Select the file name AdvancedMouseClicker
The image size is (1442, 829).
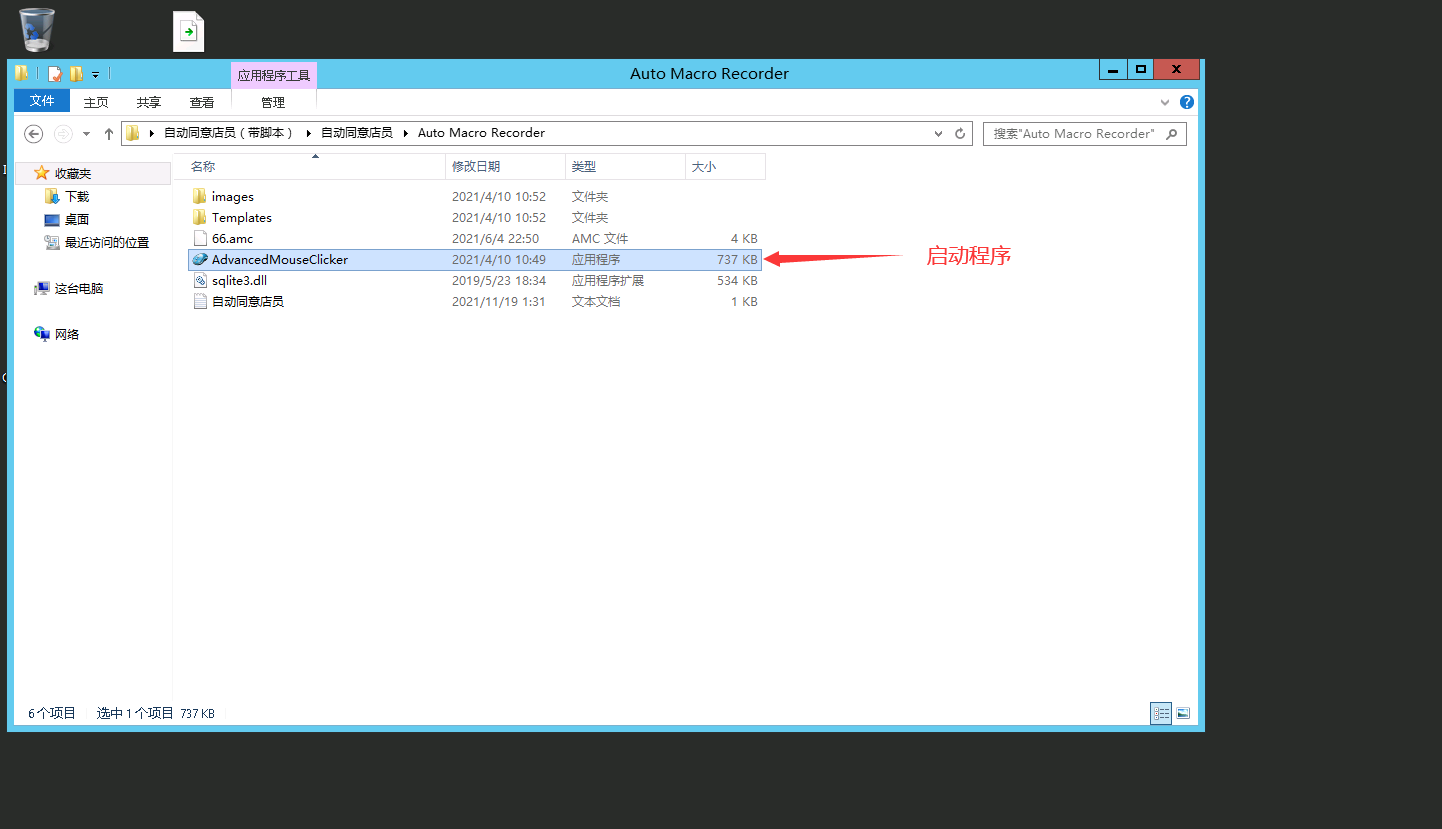click(x=280, y=259)
